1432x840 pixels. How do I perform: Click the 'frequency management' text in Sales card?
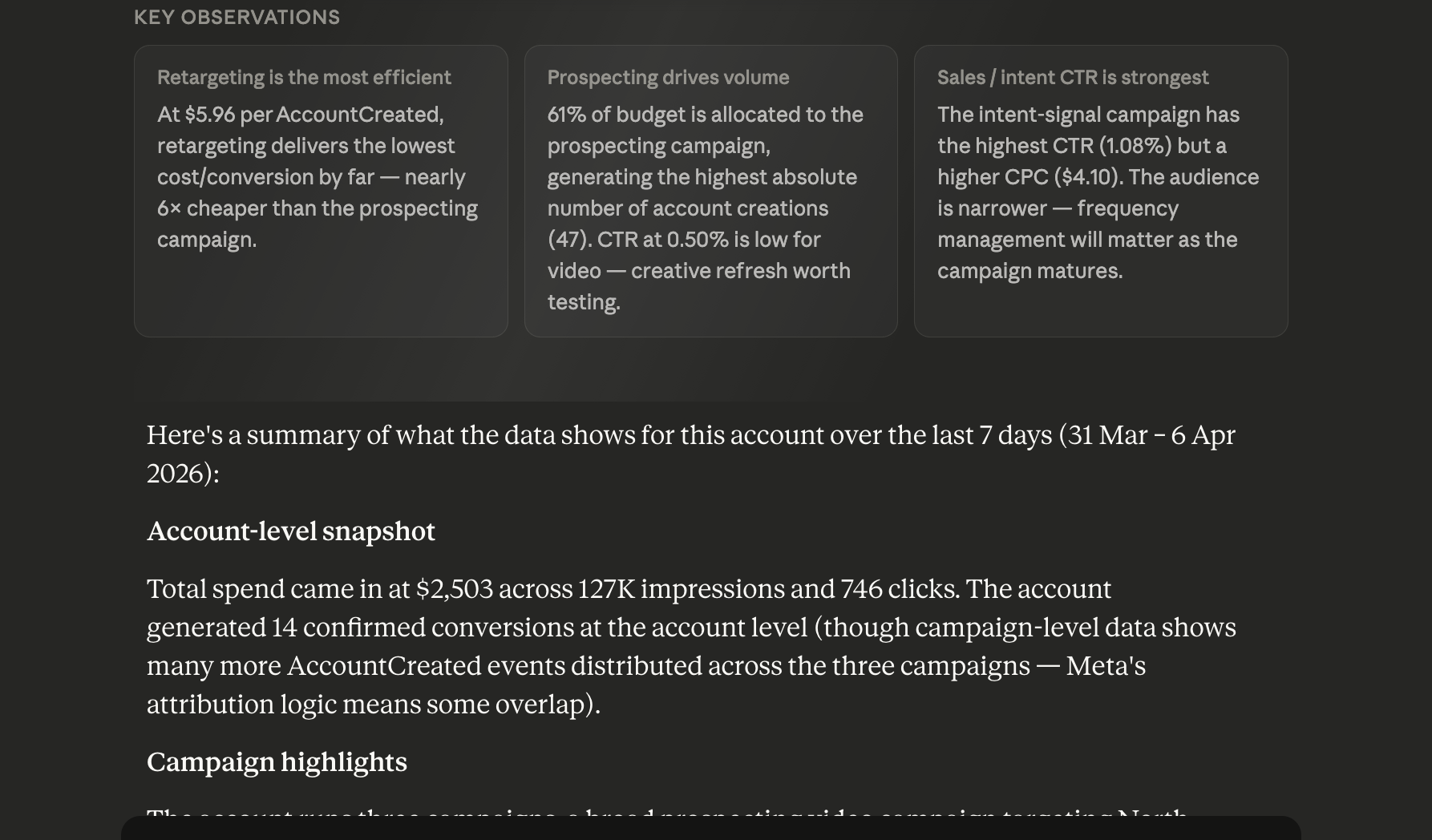1087,224
